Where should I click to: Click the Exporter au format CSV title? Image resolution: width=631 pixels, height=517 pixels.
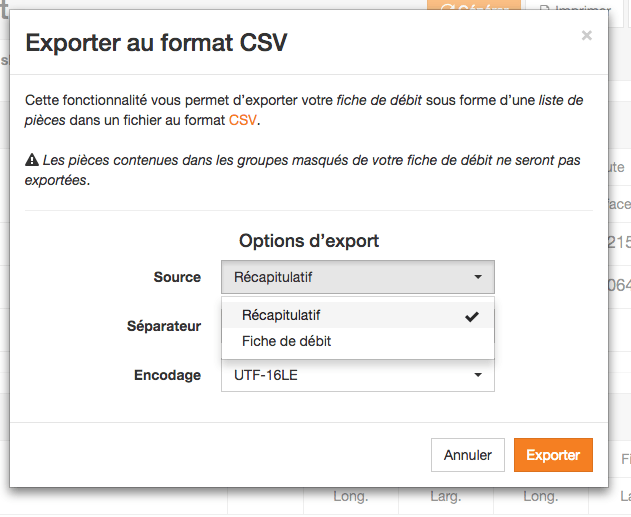coord(157,43)
